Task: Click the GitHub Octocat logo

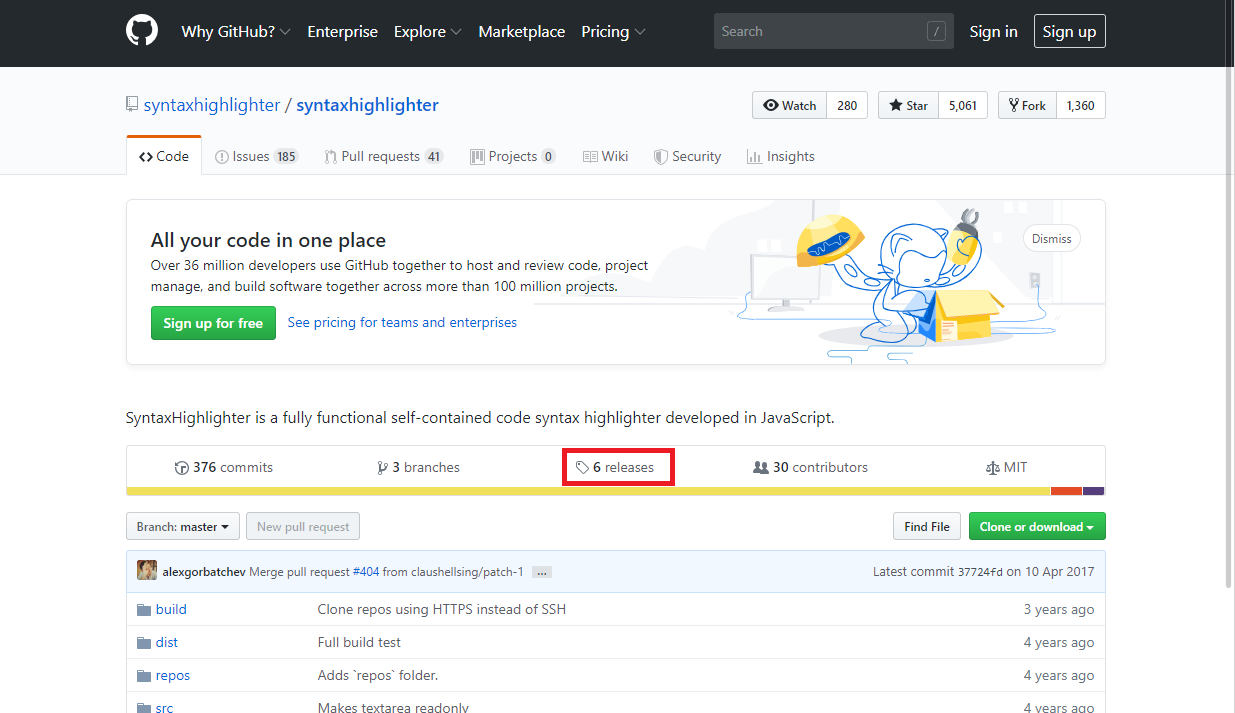Action: coord(142,31)
